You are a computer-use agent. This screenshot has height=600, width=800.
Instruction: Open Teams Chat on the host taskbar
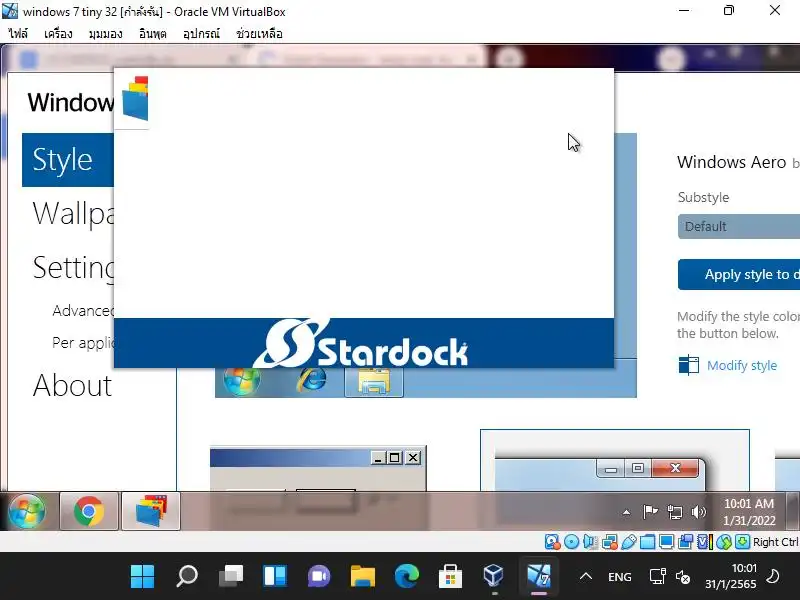[319, 577]
